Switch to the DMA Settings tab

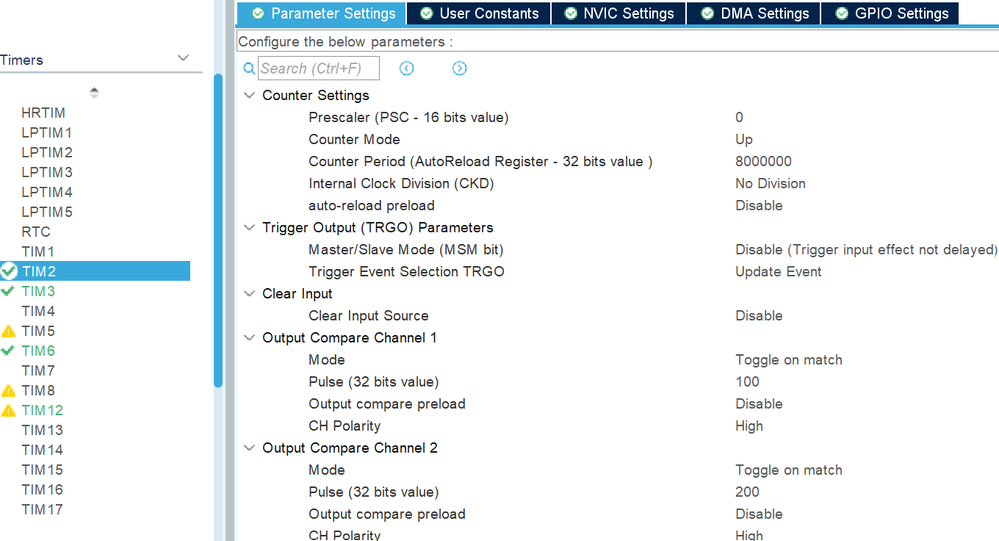(x=754, y=13)
